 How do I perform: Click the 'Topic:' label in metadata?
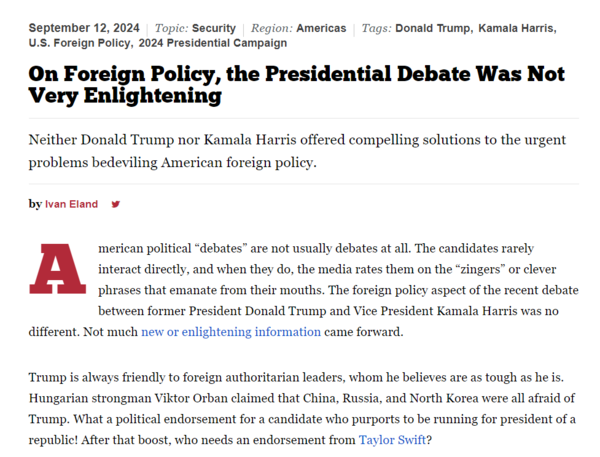171,28
